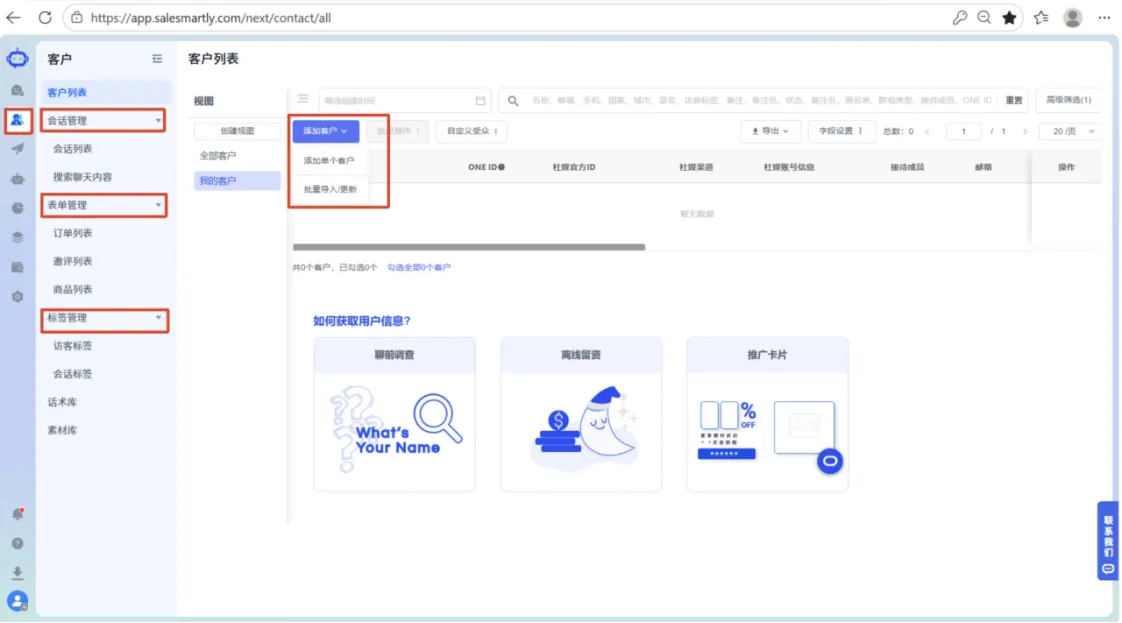
Task: Choose 添加单个客户 from the dropdown
Action: [x=329, y=160]
